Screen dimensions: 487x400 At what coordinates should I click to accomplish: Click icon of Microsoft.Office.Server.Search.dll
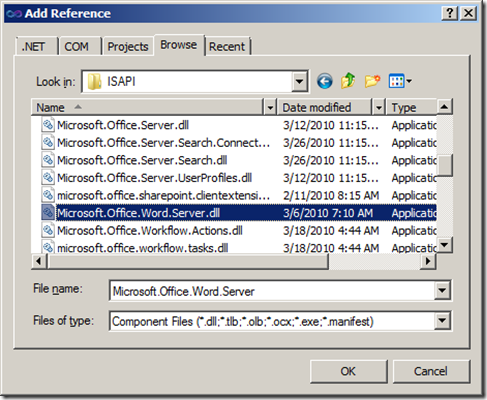click(48, 160)
